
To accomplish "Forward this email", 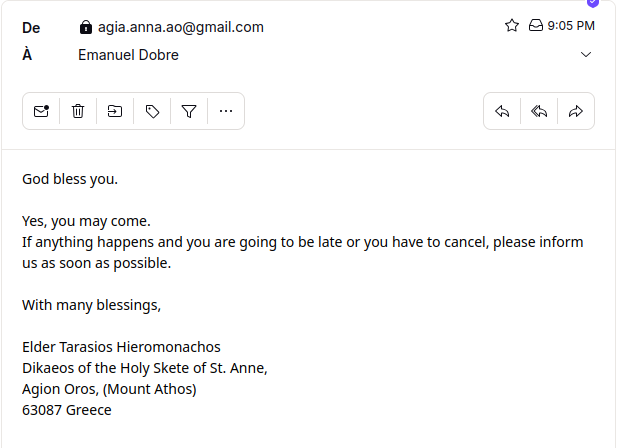I will [x=576, y=111].
